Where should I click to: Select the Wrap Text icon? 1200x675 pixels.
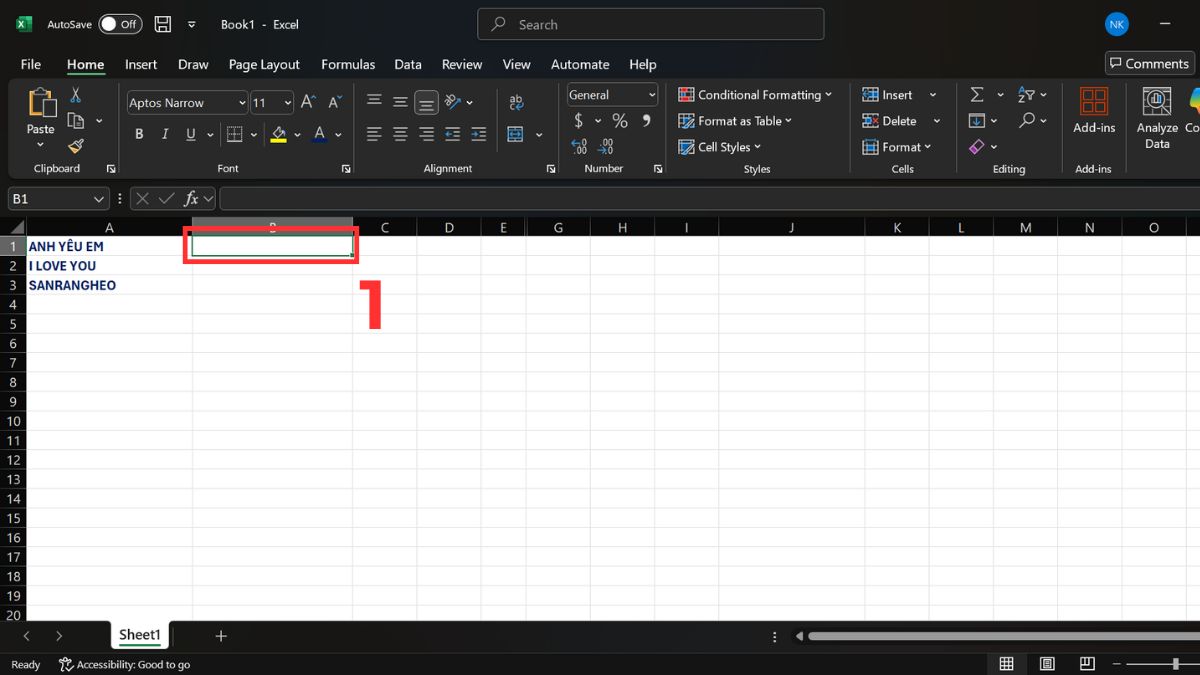516,101
